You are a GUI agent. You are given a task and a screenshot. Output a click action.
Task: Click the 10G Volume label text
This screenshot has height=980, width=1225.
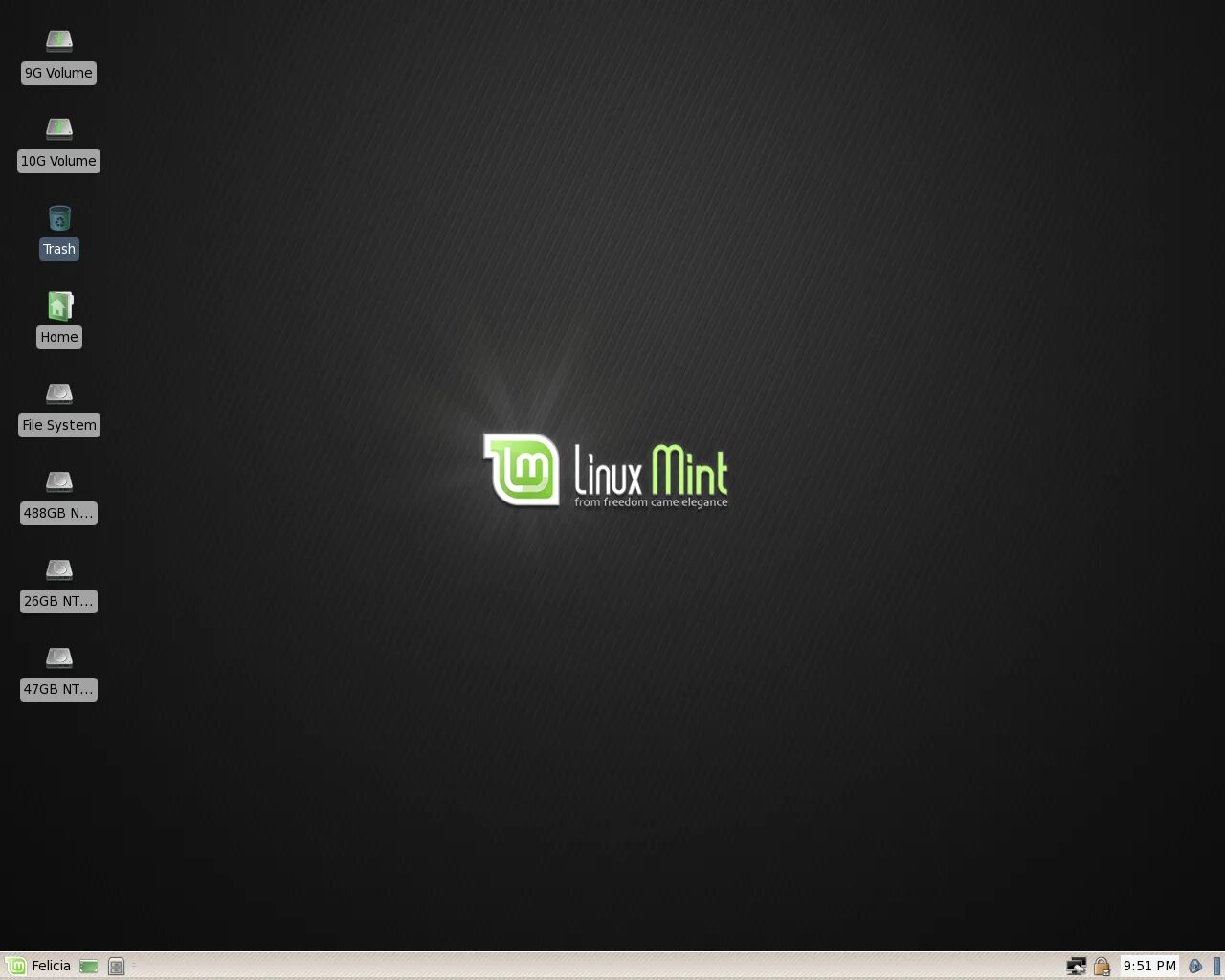pos(58,161)
